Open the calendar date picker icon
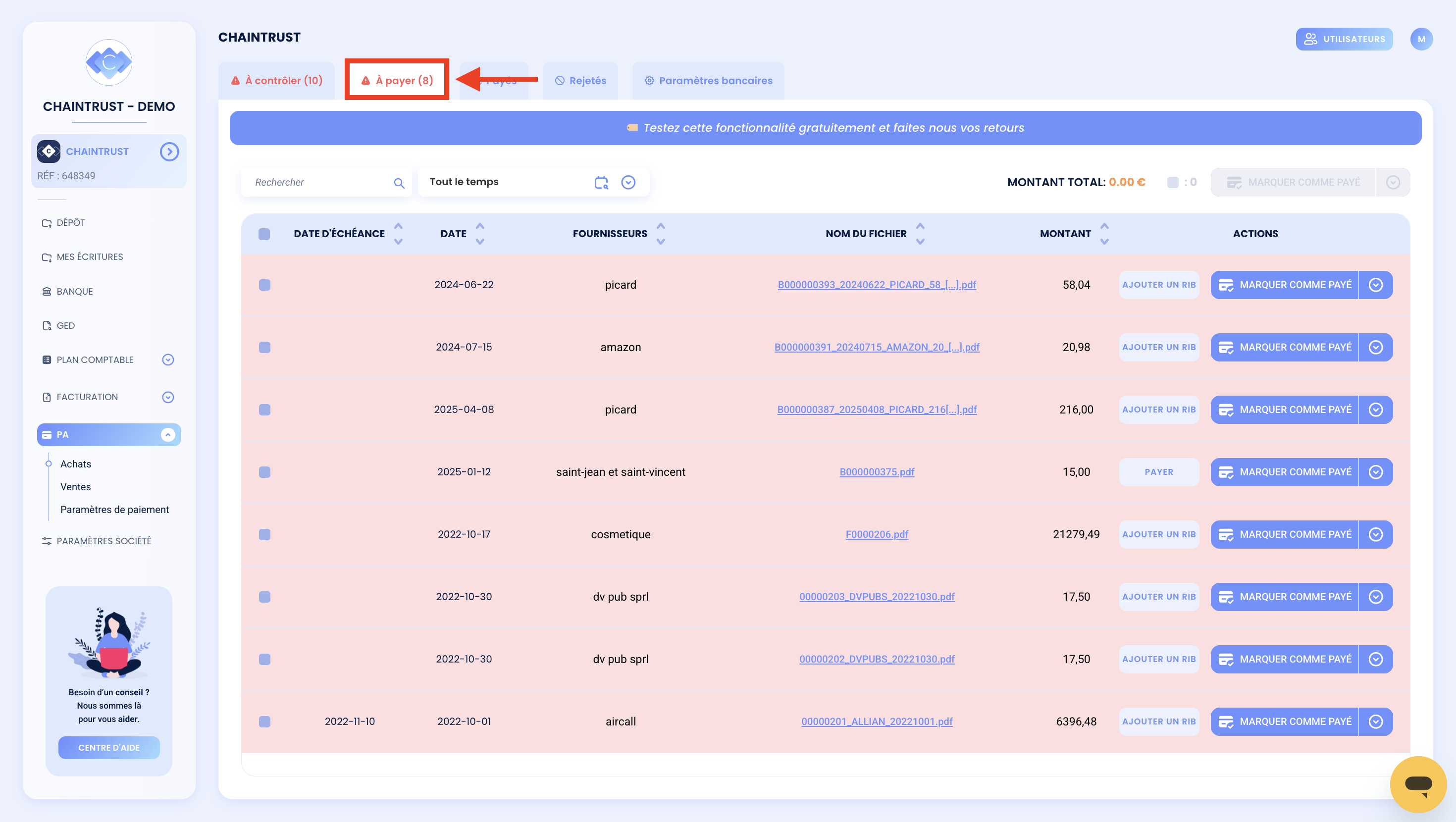1456x822 pixels. coord(601,182)
